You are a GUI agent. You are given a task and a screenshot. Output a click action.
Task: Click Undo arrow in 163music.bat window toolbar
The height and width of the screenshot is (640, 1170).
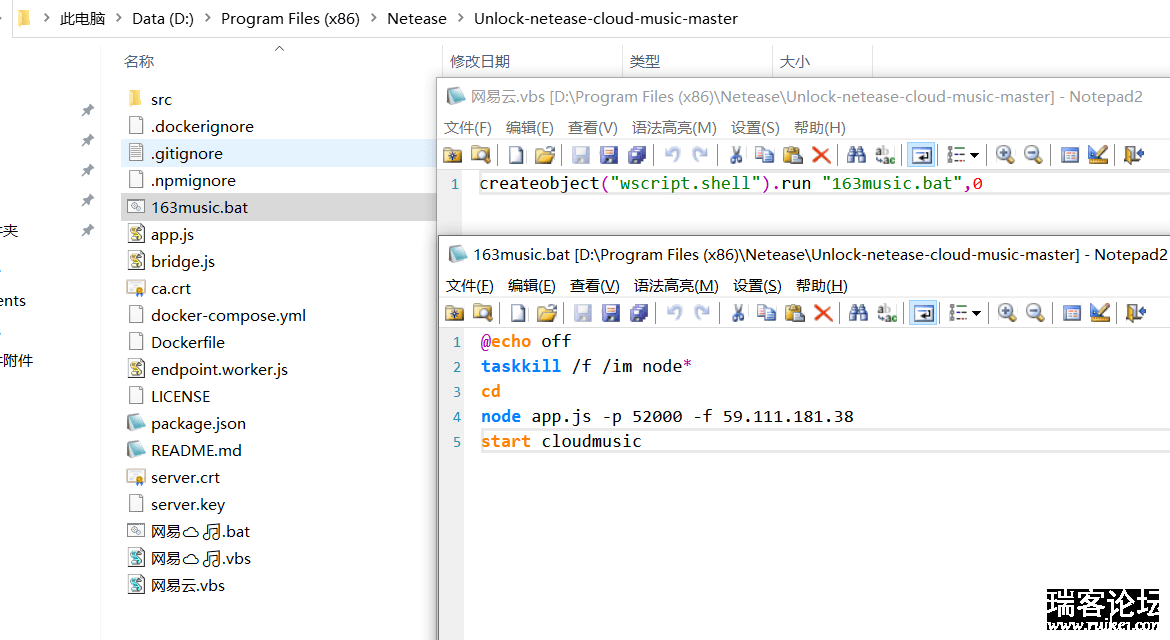point(674,313)
